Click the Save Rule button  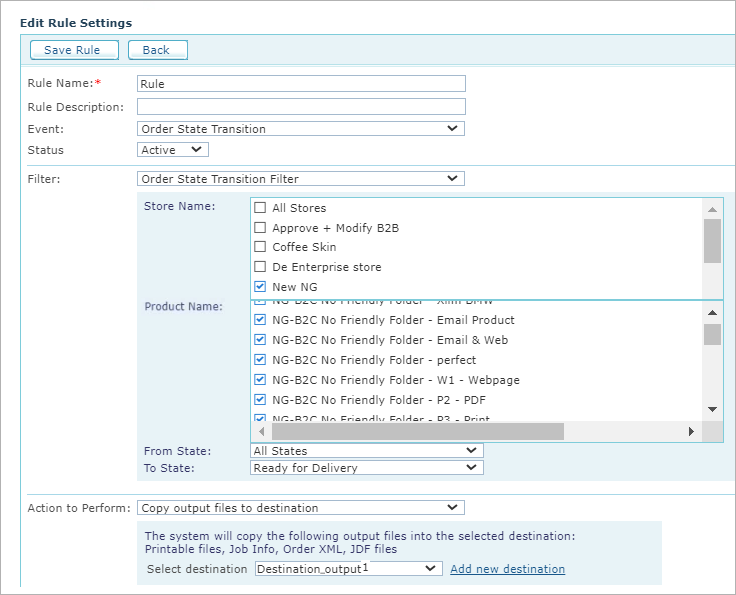coord(74,50)
